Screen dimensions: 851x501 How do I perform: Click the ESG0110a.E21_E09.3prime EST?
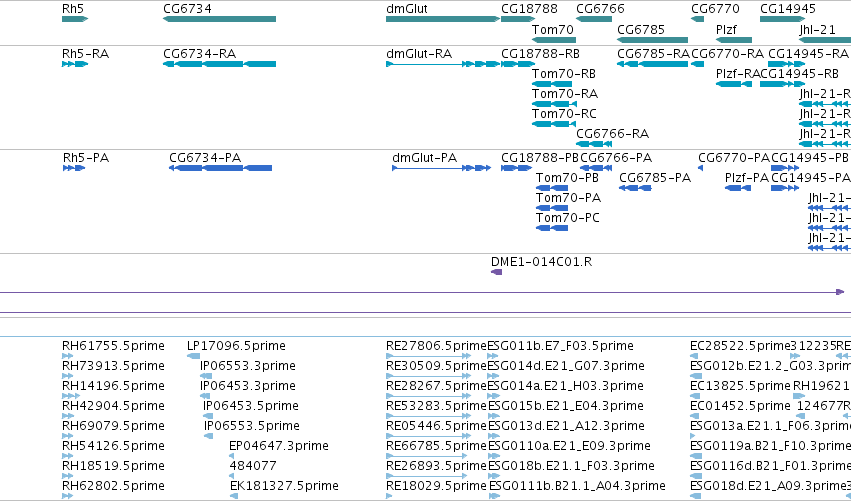pos(494,456)
